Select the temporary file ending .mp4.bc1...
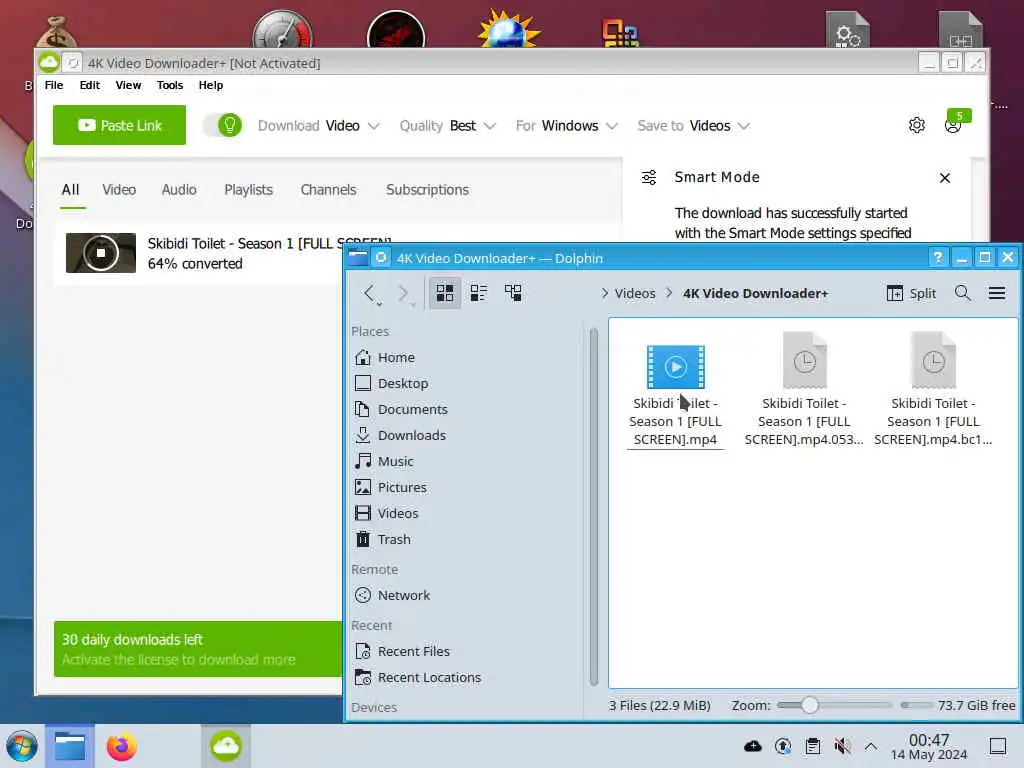 tap(933, 391)
